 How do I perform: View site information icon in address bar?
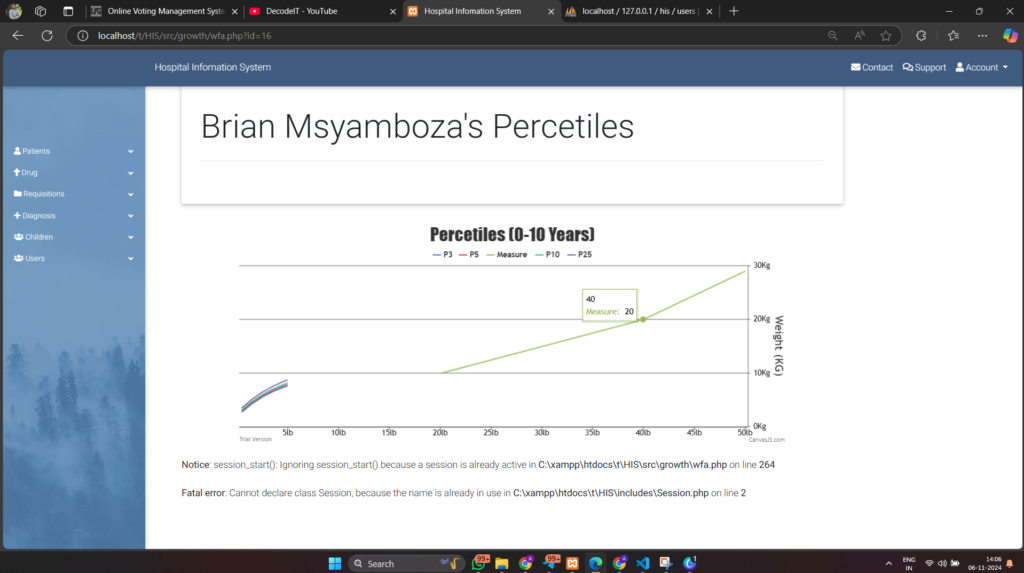(83, 36)
